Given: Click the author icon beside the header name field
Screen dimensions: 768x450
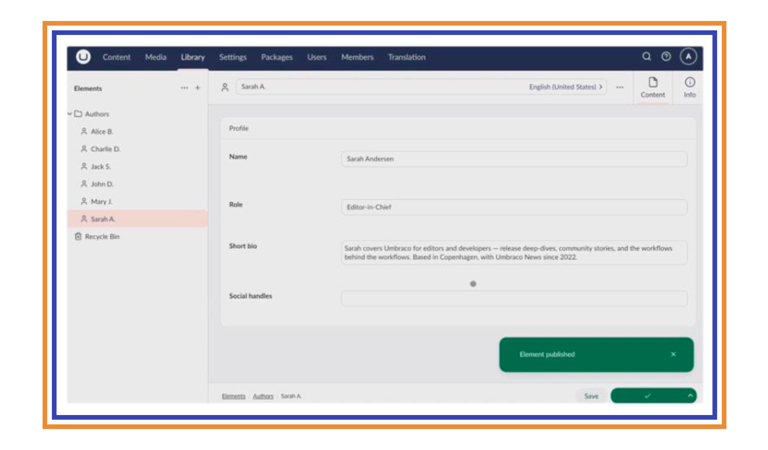Looking at the screenshot, I should point(225,87).
